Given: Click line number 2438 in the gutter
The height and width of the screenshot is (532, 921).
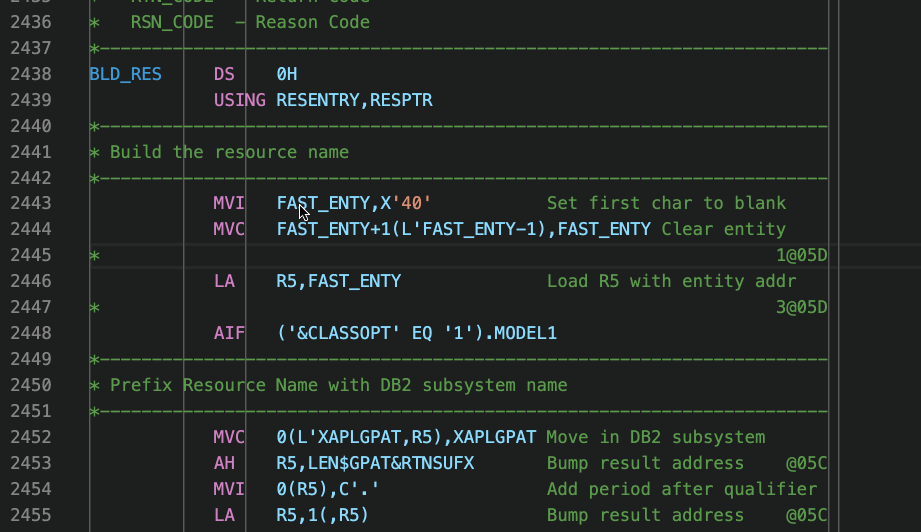Looking at the screenshot, I should tap(31, 74).
